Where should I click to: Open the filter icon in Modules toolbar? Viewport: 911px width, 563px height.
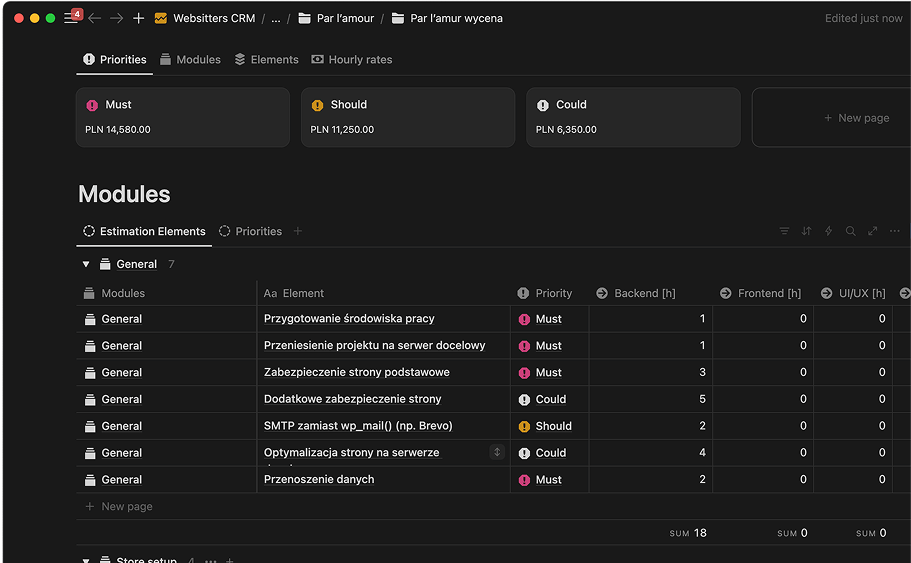[784, 231]
